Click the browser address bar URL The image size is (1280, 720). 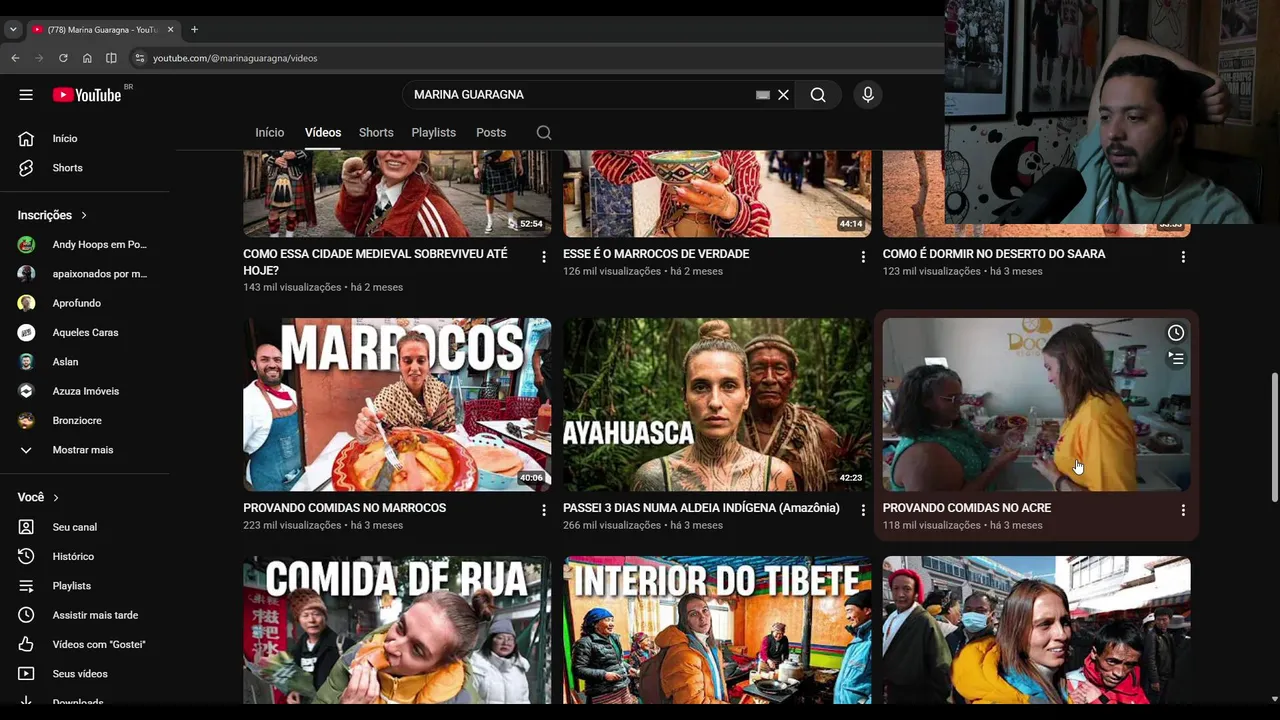(x=235, y=58)
